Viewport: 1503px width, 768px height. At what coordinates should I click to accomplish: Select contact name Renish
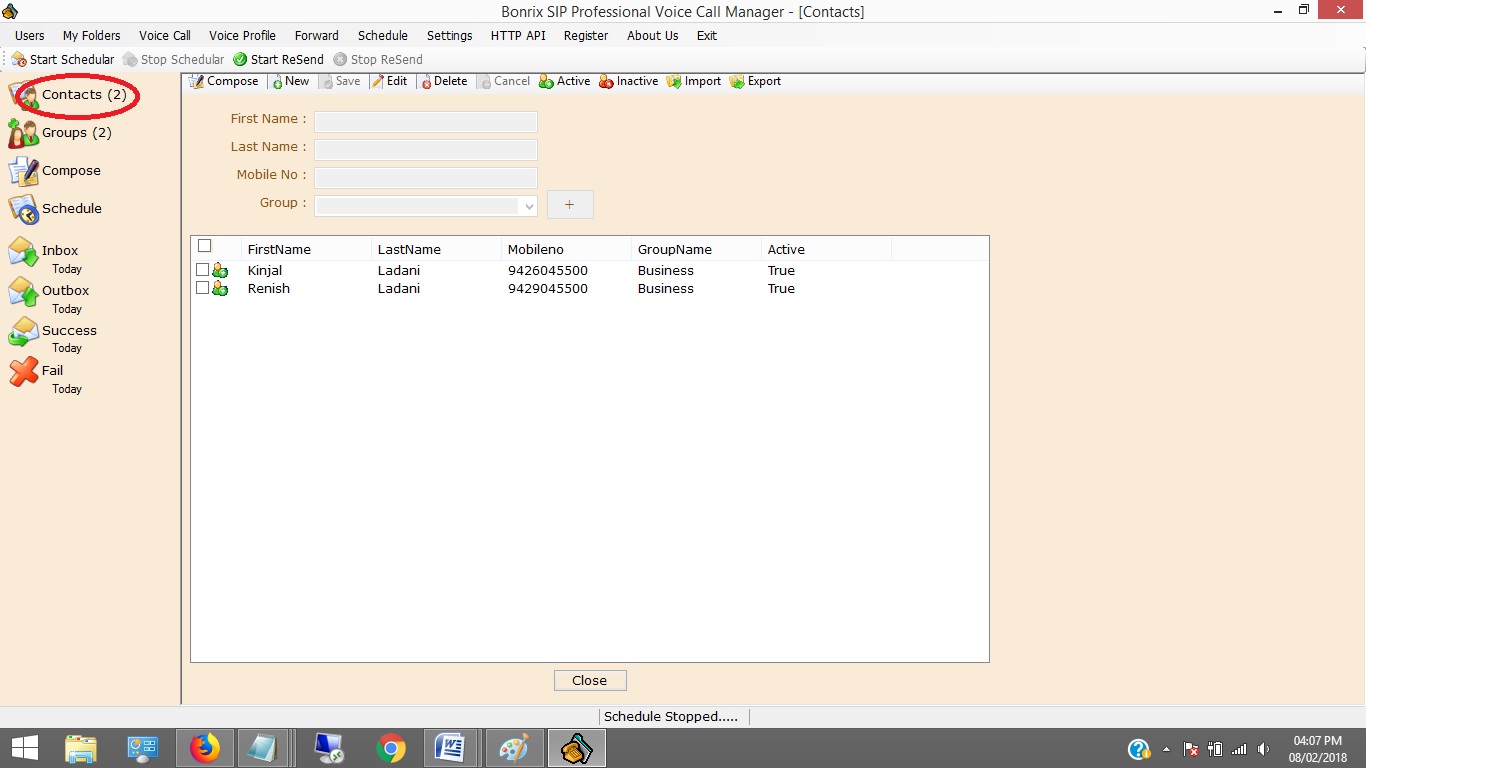click(x=269, y=289)
